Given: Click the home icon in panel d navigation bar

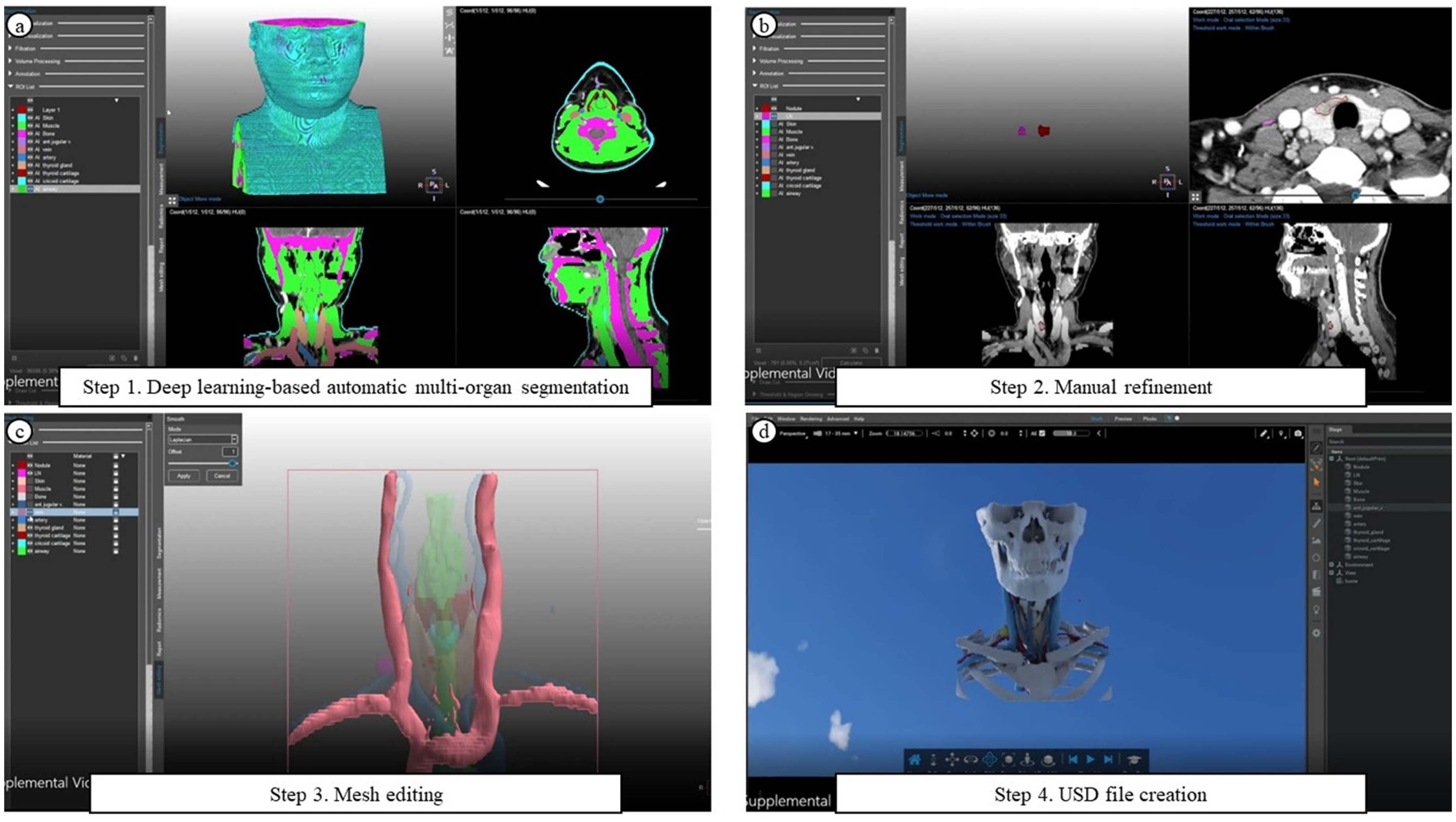Looking at the screenshot, I should coord(914,759).
